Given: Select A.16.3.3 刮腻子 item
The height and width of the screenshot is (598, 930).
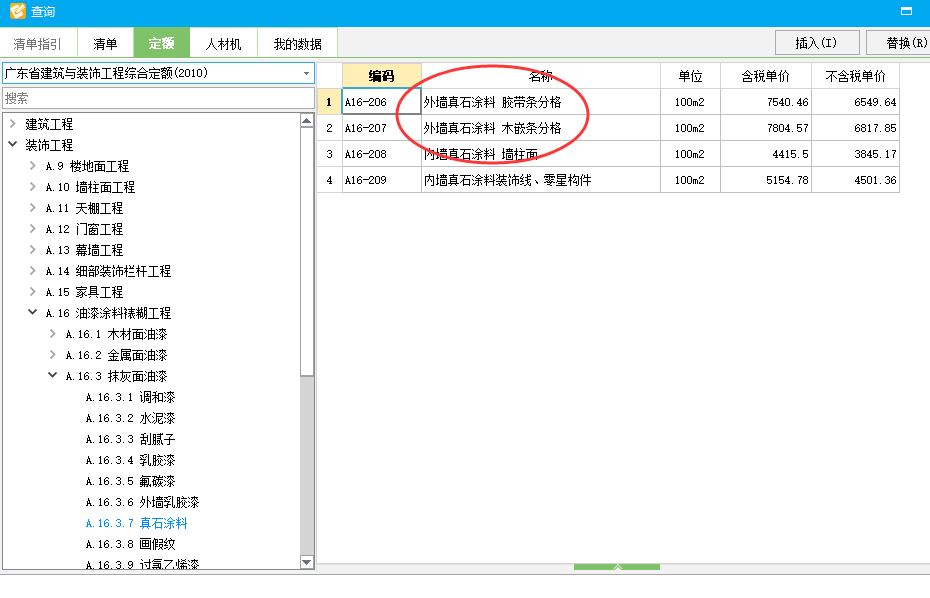Looking at the screenshot, I should click(130, 439).
